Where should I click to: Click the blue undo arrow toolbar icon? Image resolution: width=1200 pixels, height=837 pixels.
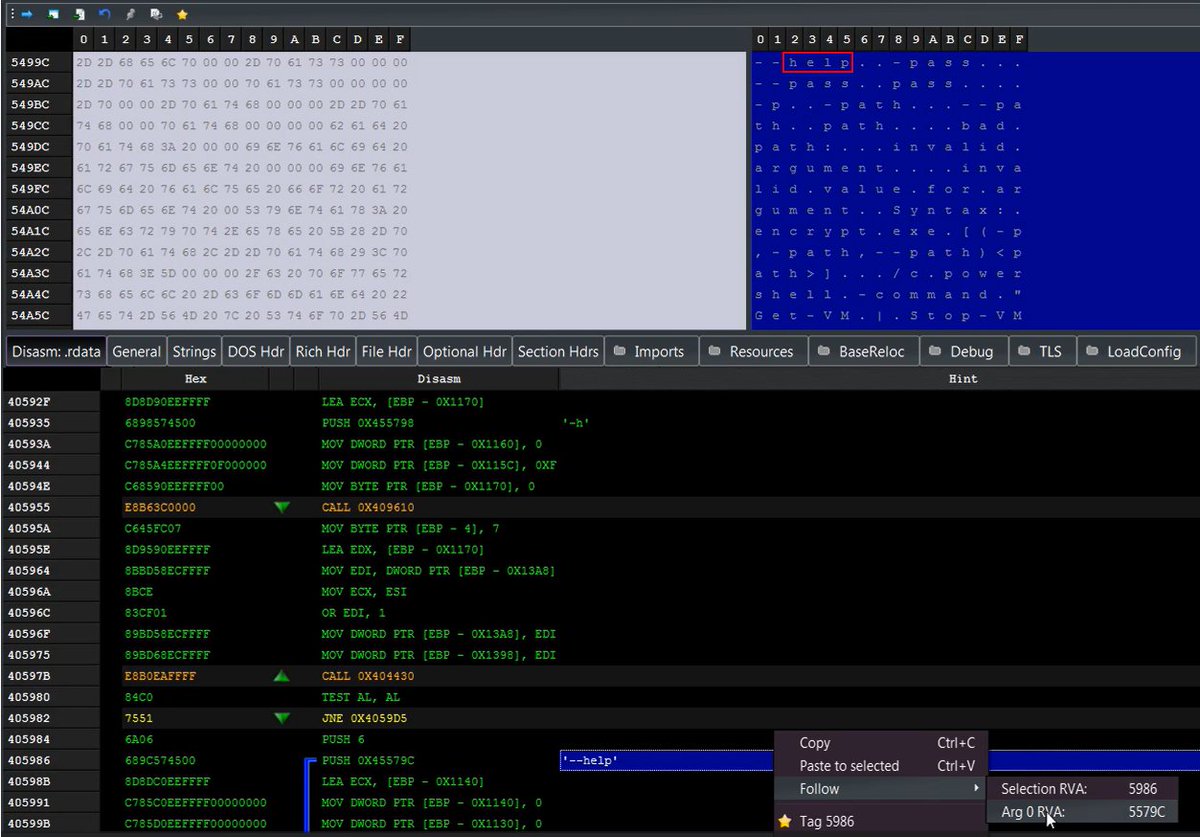pyautogui.click(x=105, y=15)
